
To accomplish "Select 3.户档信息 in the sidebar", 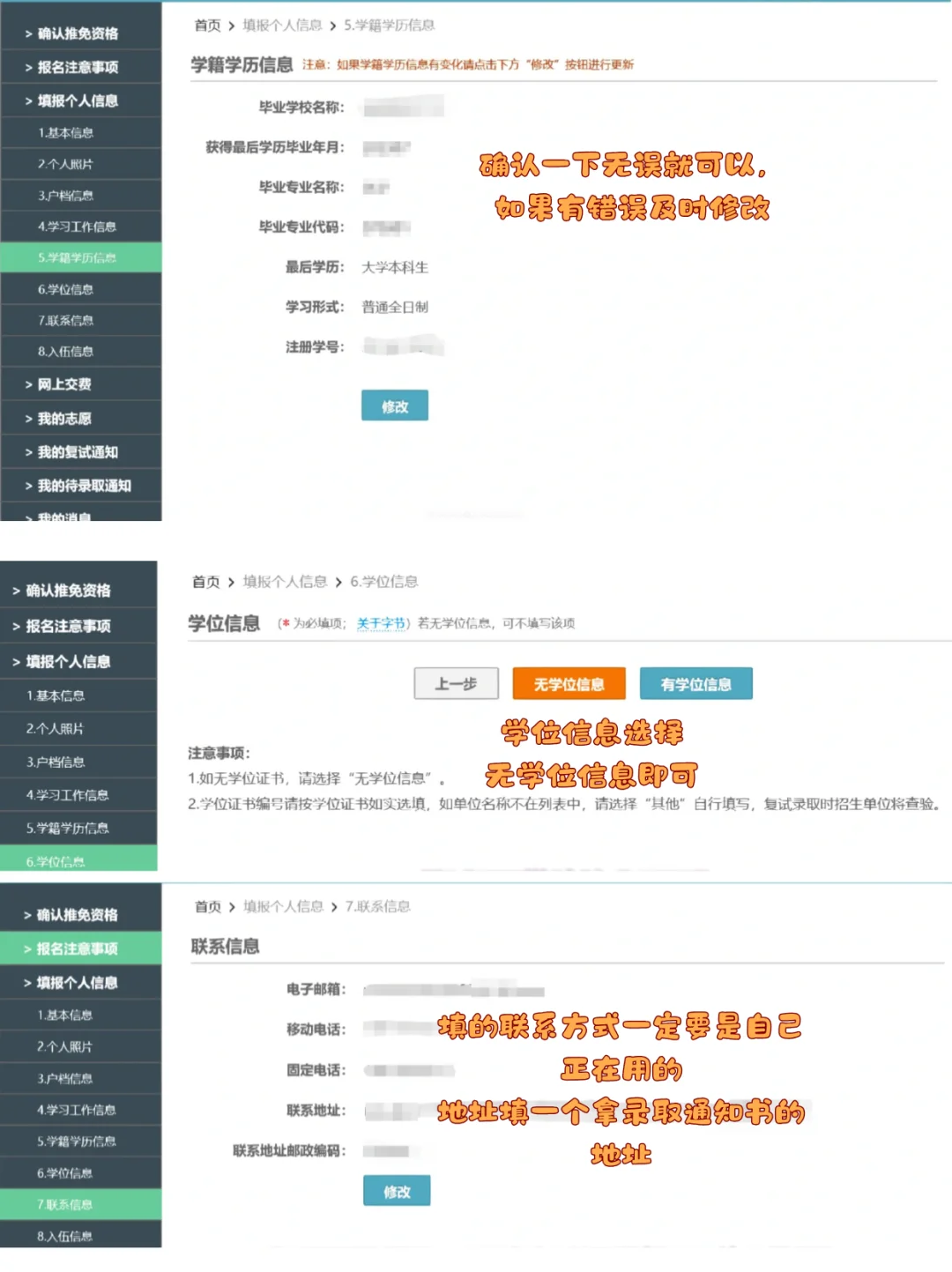I will (79, 195).
